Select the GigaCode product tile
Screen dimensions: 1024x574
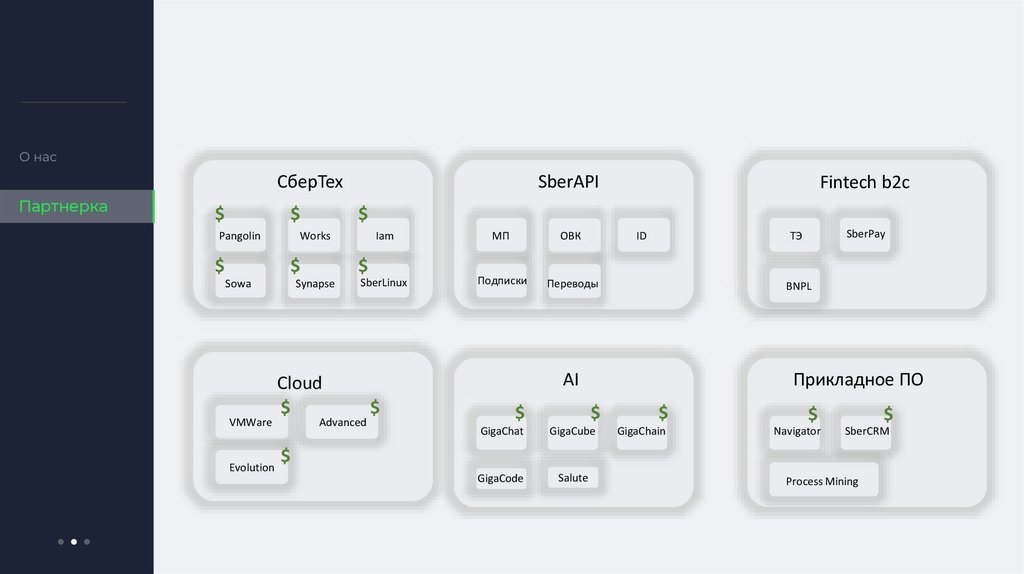tap(500, 478)
